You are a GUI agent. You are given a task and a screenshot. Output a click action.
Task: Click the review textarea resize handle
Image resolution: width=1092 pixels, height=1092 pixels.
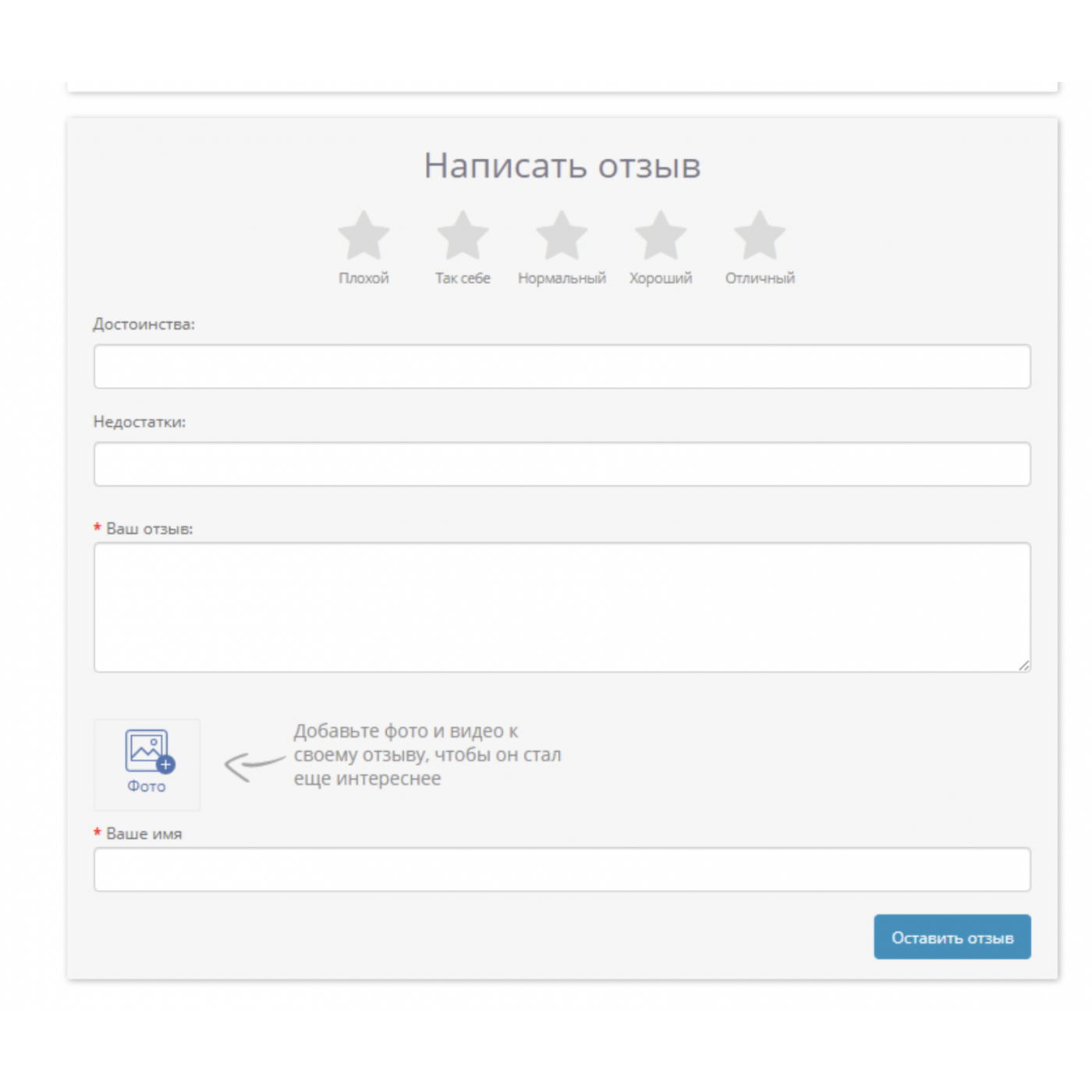point(1023,665)
